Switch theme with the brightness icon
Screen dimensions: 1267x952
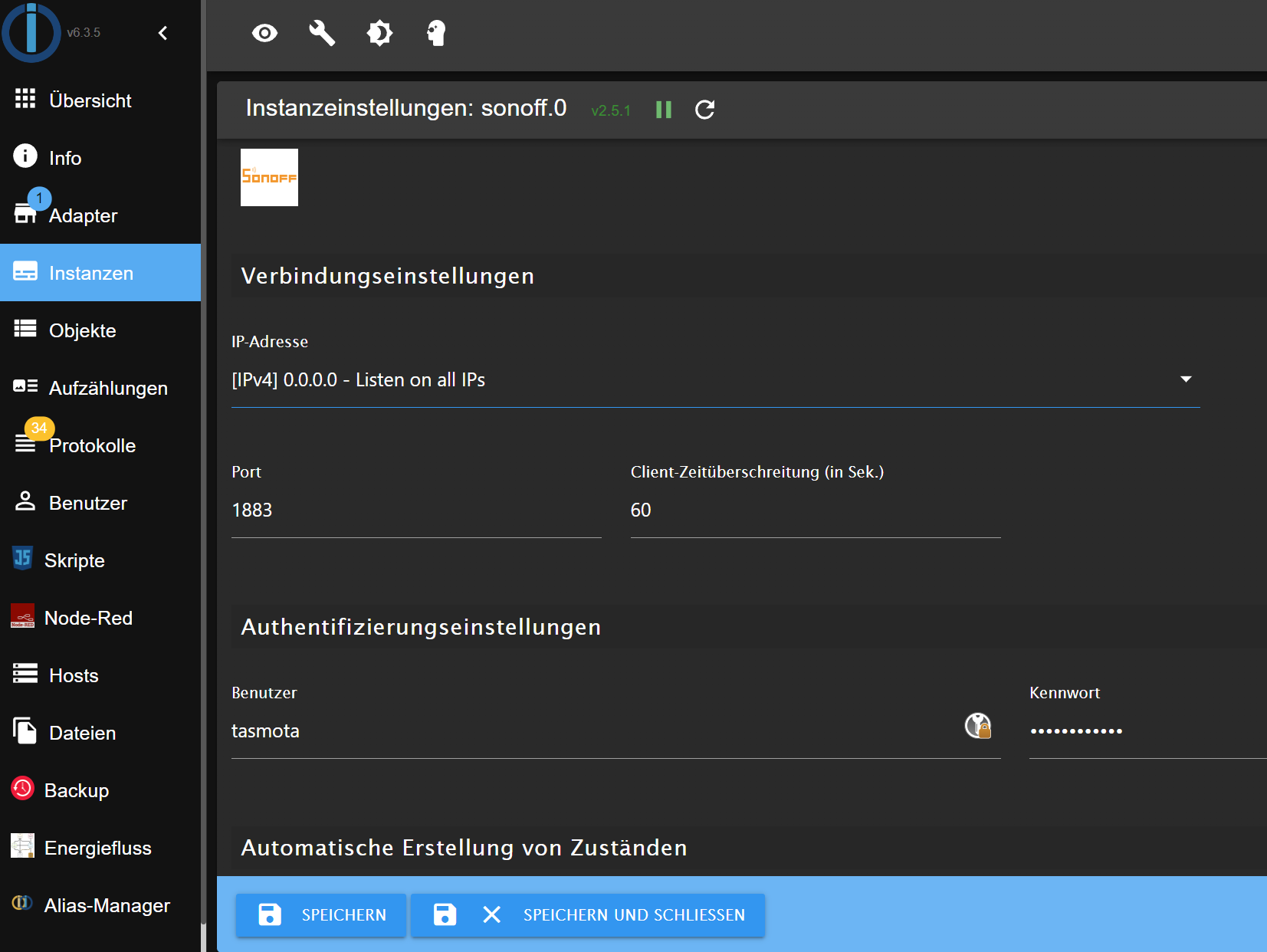(379, 33)
